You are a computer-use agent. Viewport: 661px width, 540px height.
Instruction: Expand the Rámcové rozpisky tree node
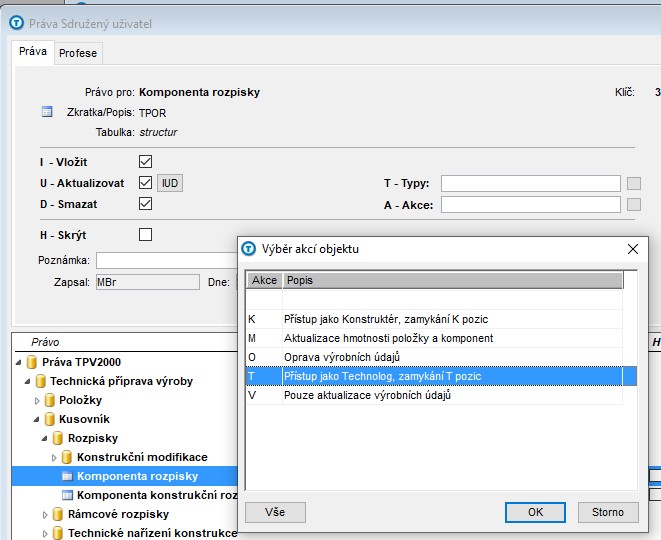tap(45, 514)
